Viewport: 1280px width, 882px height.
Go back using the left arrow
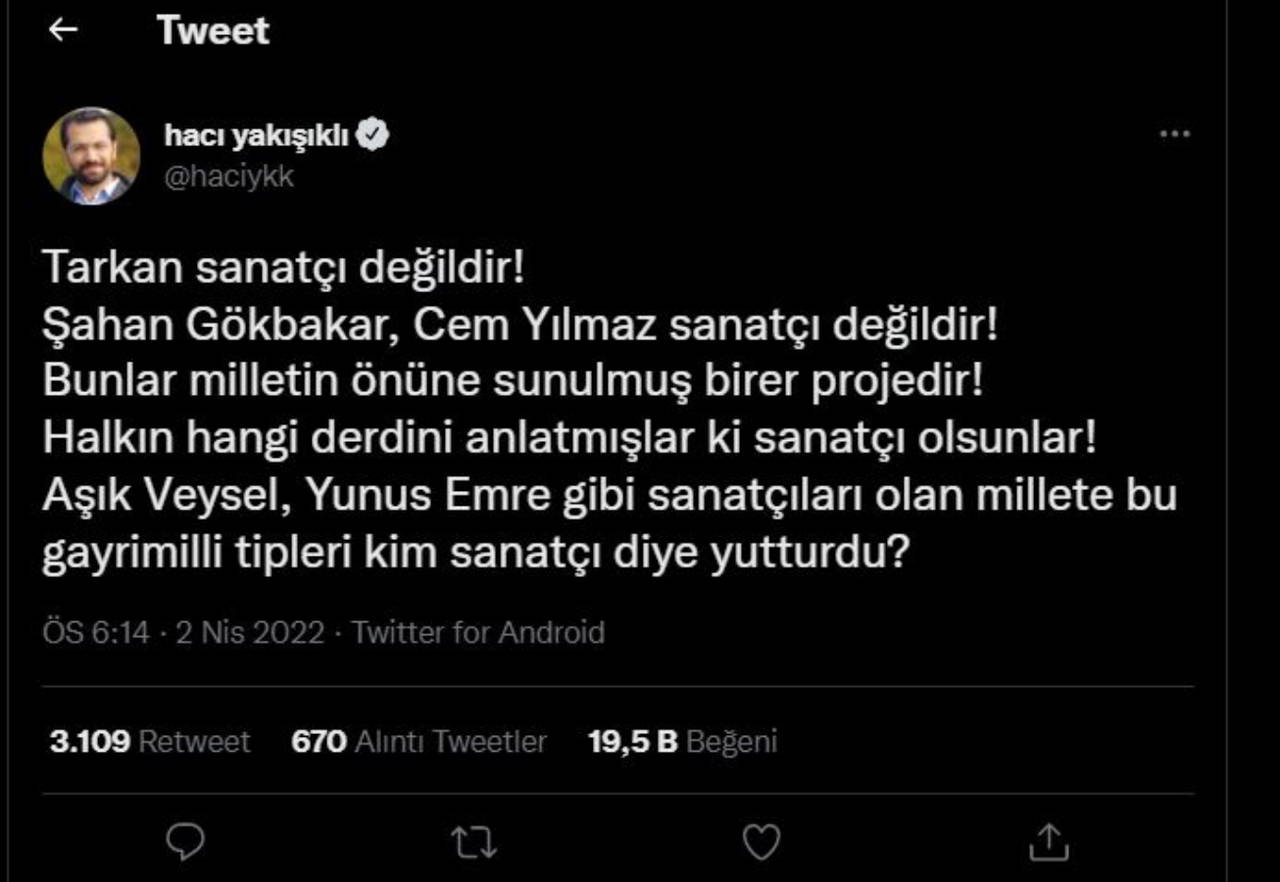tap(63, 30)
